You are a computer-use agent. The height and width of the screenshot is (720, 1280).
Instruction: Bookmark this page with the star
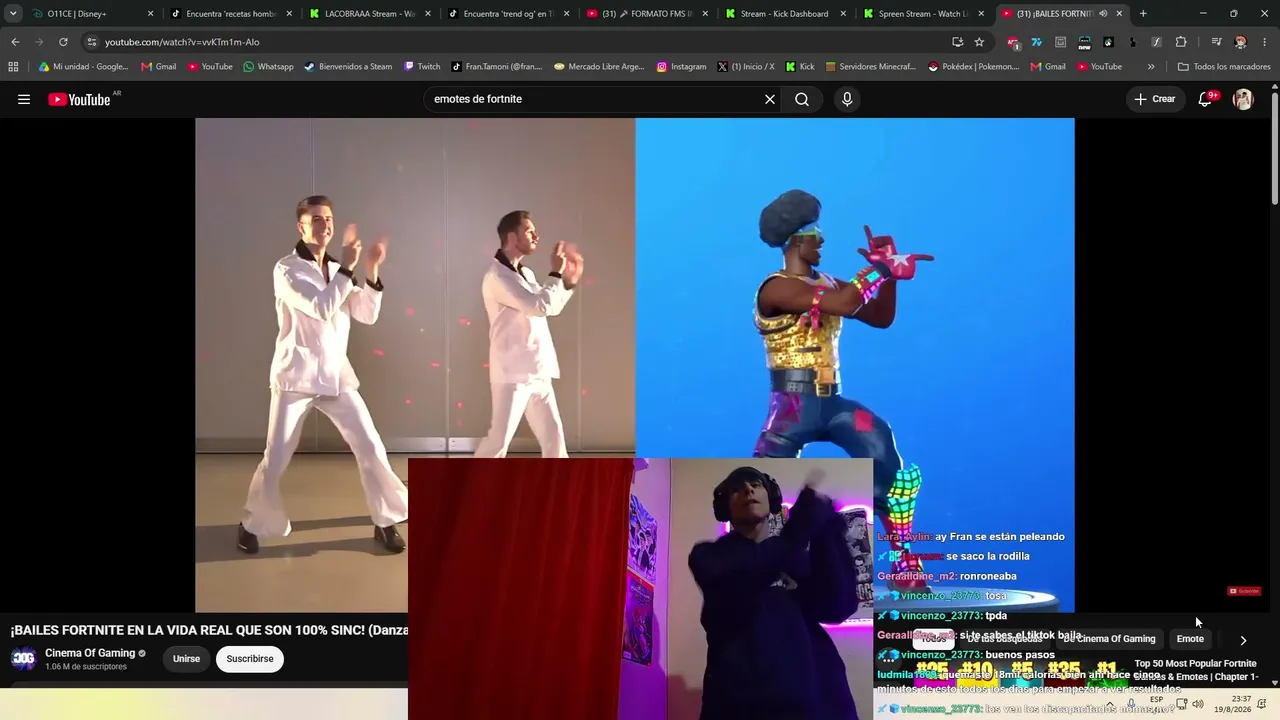979,42
